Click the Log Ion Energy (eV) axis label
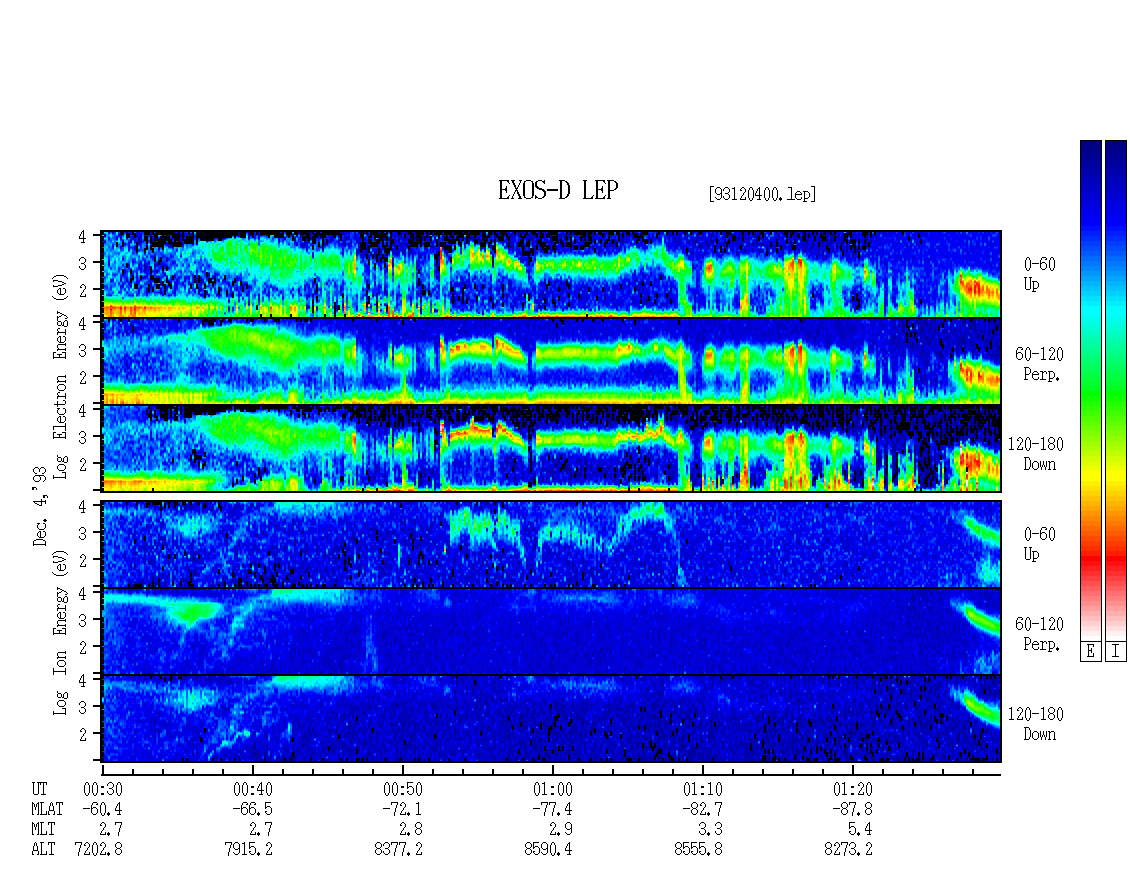 [x=61, y=632]
